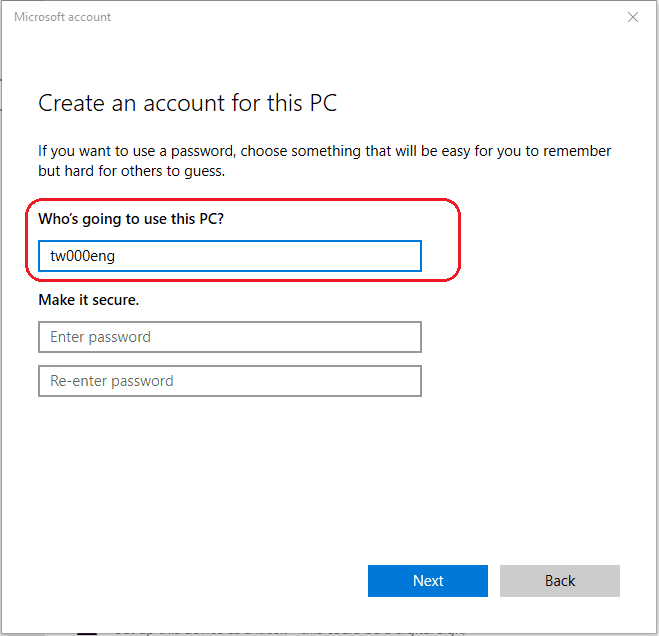Click the "If you want to use a password" text line
The width and height of the screenshot is (659, 636).
click(324, 151)
